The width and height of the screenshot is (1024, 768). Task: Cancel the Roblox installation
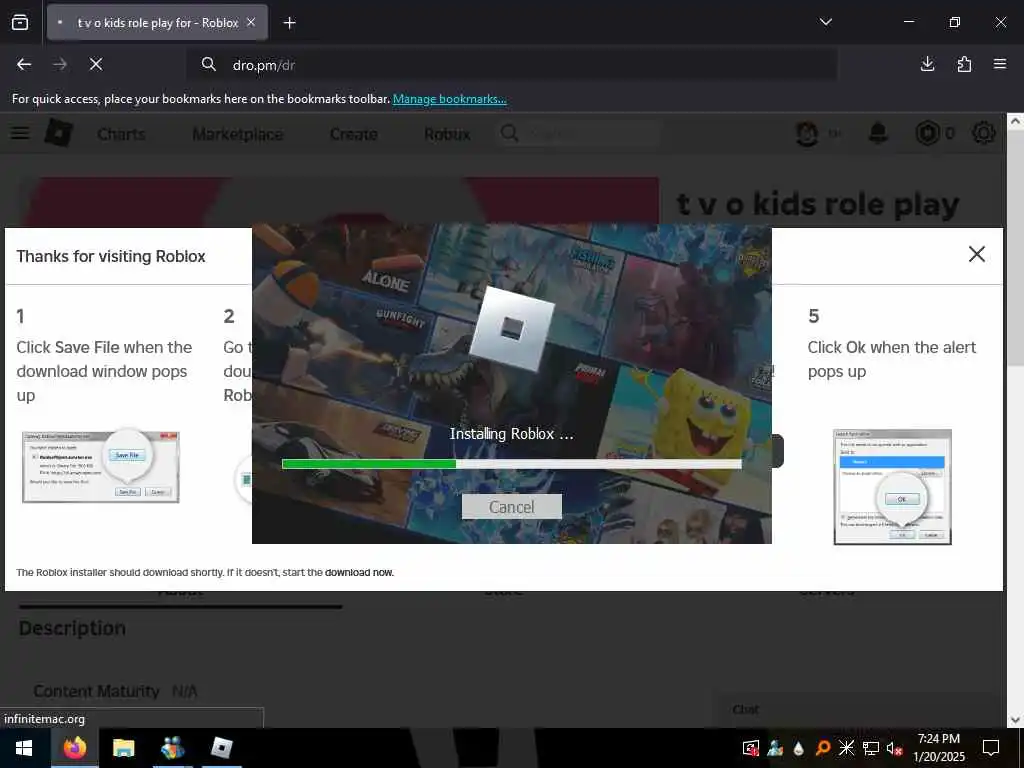(511, 507)
